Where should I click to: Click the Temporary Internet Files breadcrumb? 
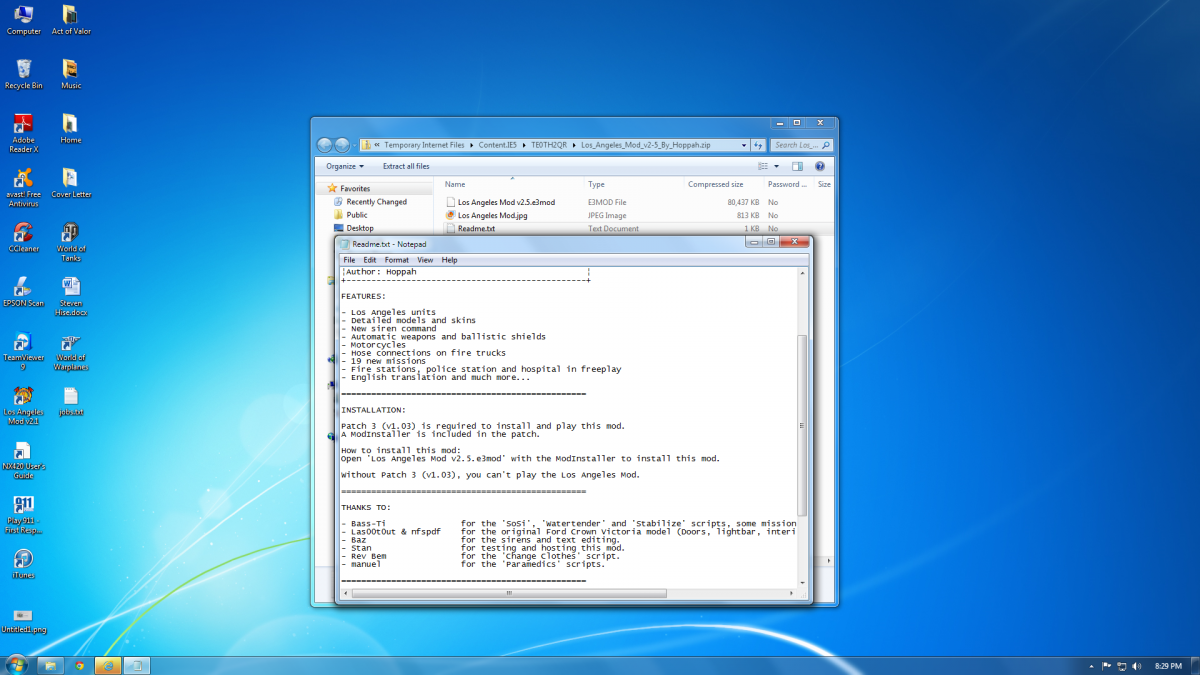[x=425, y=145]
